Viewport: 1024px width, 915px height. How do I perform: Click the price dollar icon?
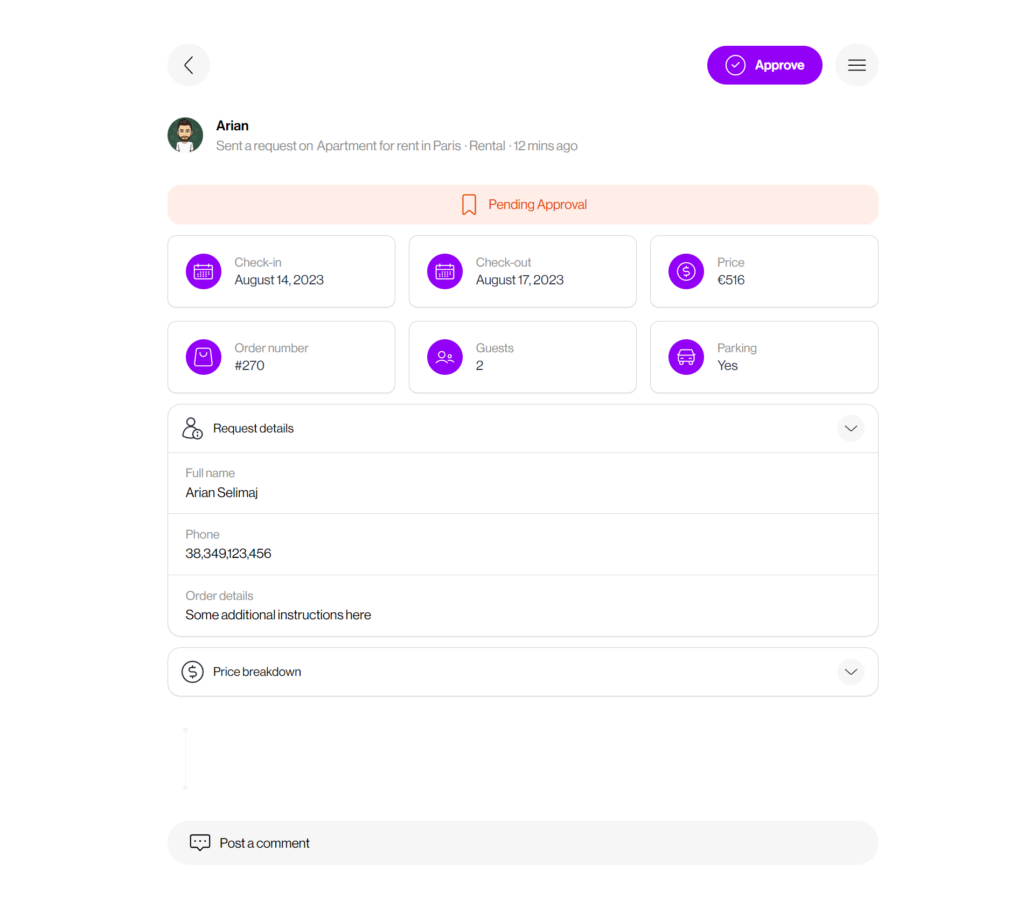686,271
